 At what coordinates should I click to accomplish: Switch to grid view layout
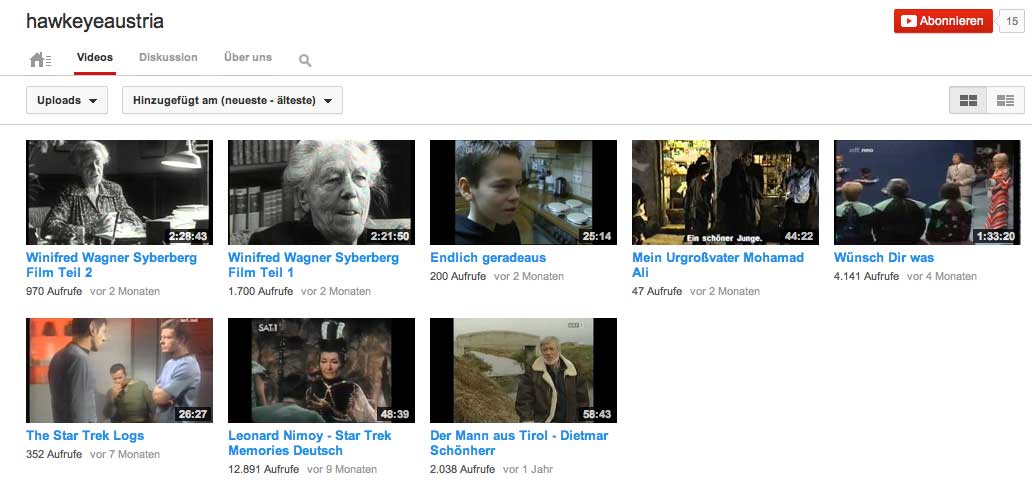pos(968,100)
